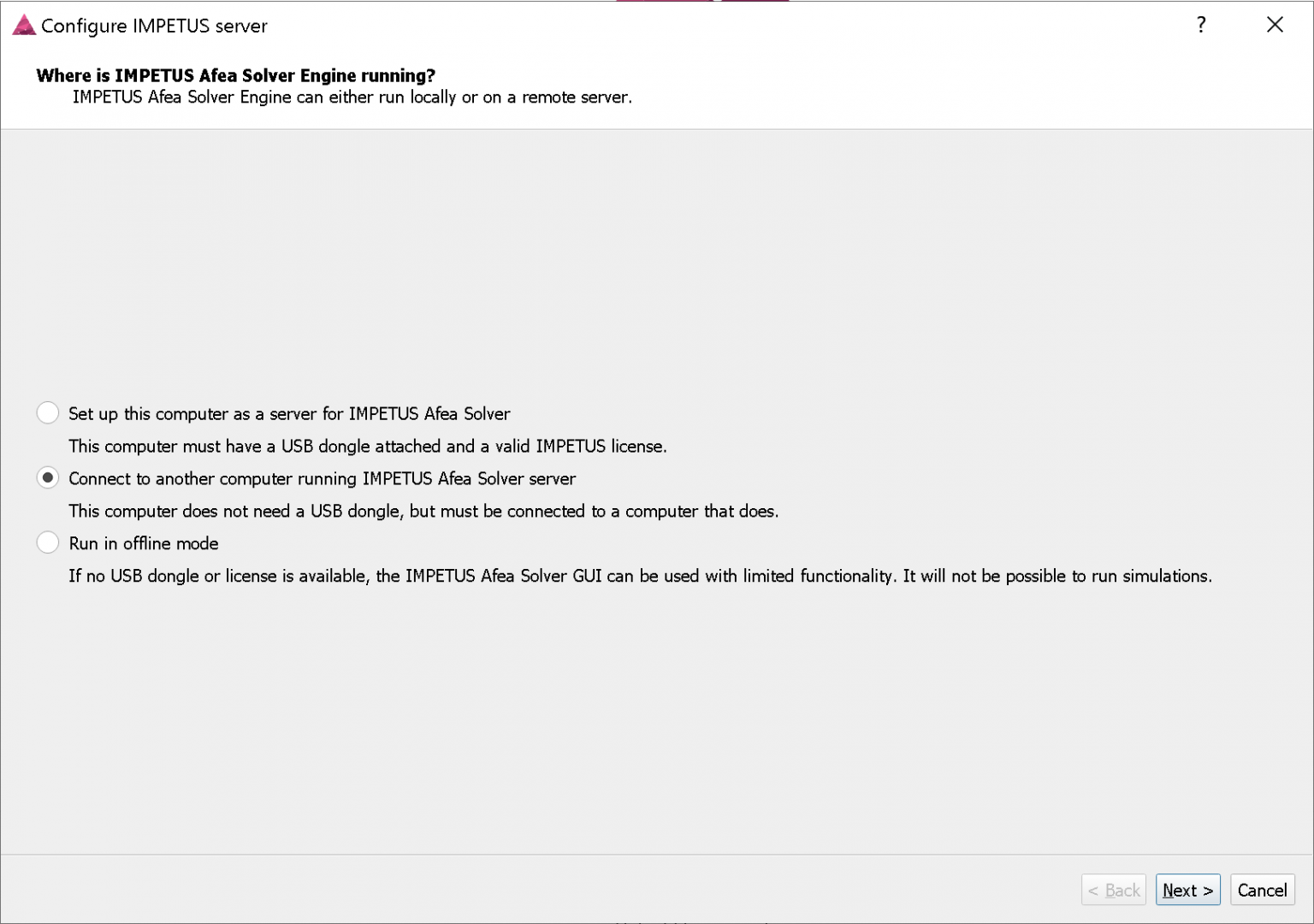
Task: Click the 'Where is IMPETUS Afea Solver Engine running?' heading
Action: (236, 75)
